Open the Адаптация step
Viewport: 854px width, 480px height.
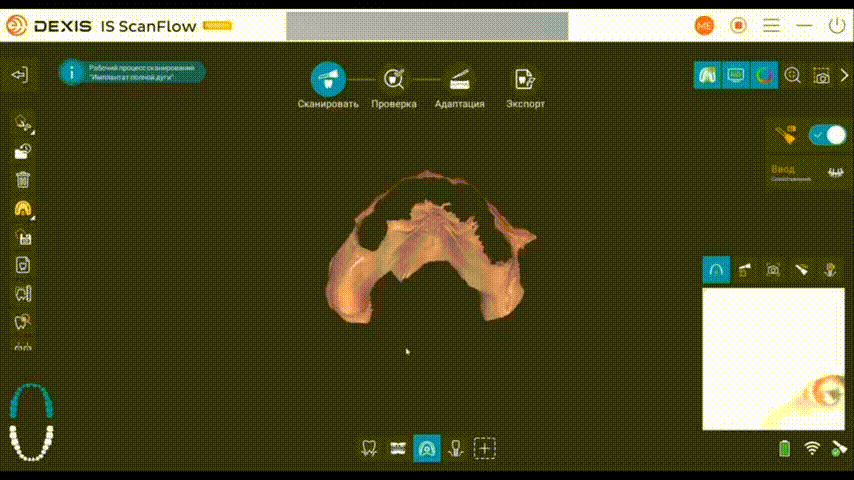(460, 87)
